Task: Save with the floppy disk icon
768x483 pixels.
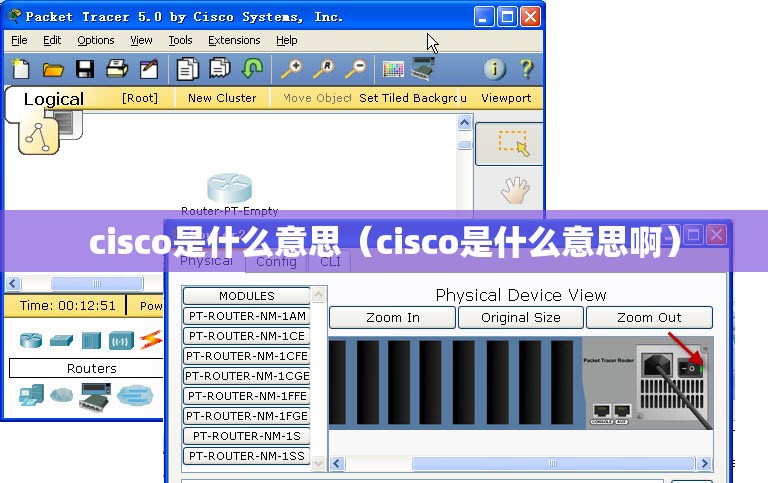Action: click(x=85, y=69)
